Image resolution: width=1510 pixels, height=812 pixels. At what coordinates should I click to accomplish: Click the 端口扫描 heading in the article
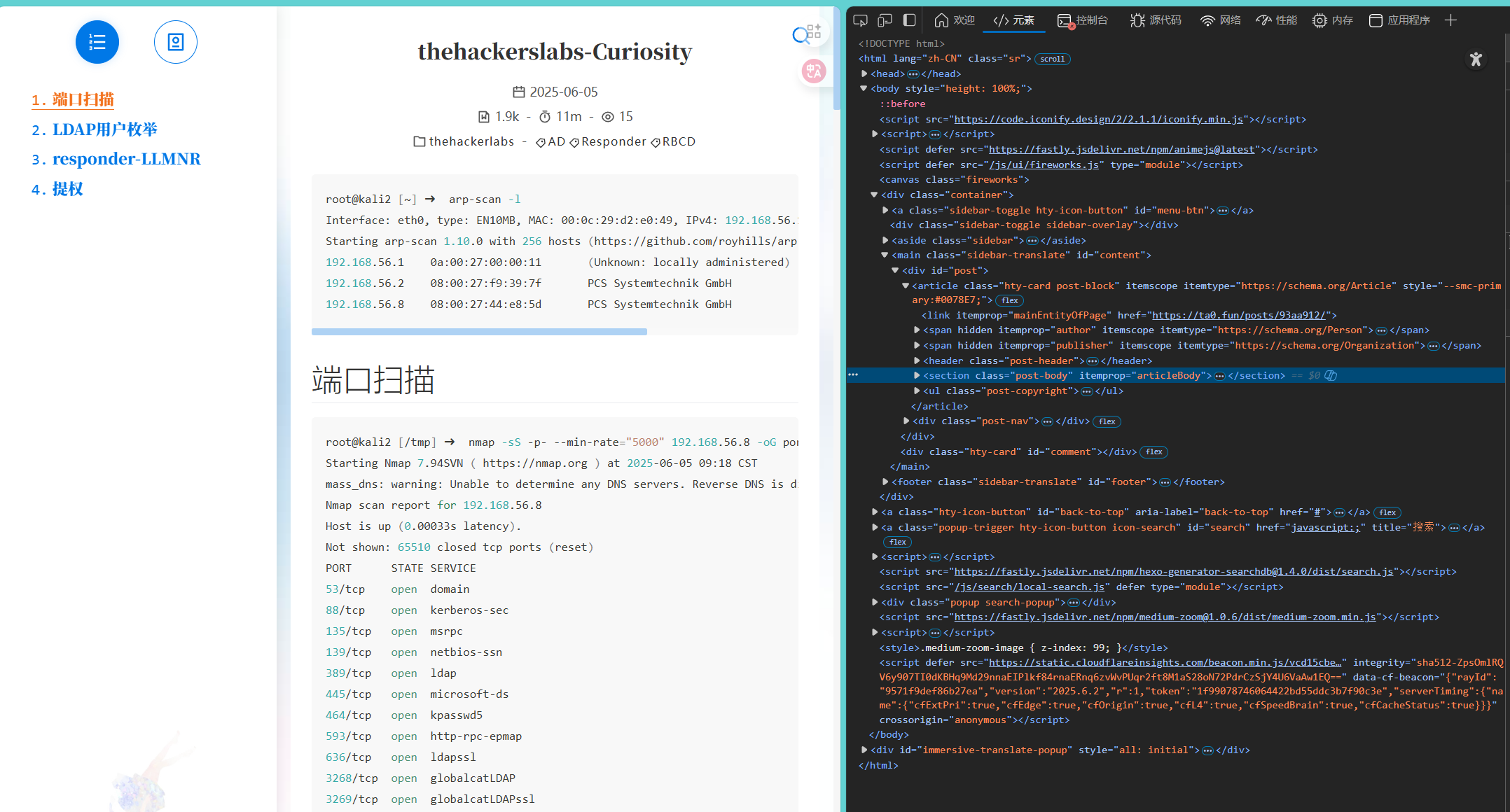(373, 379)
